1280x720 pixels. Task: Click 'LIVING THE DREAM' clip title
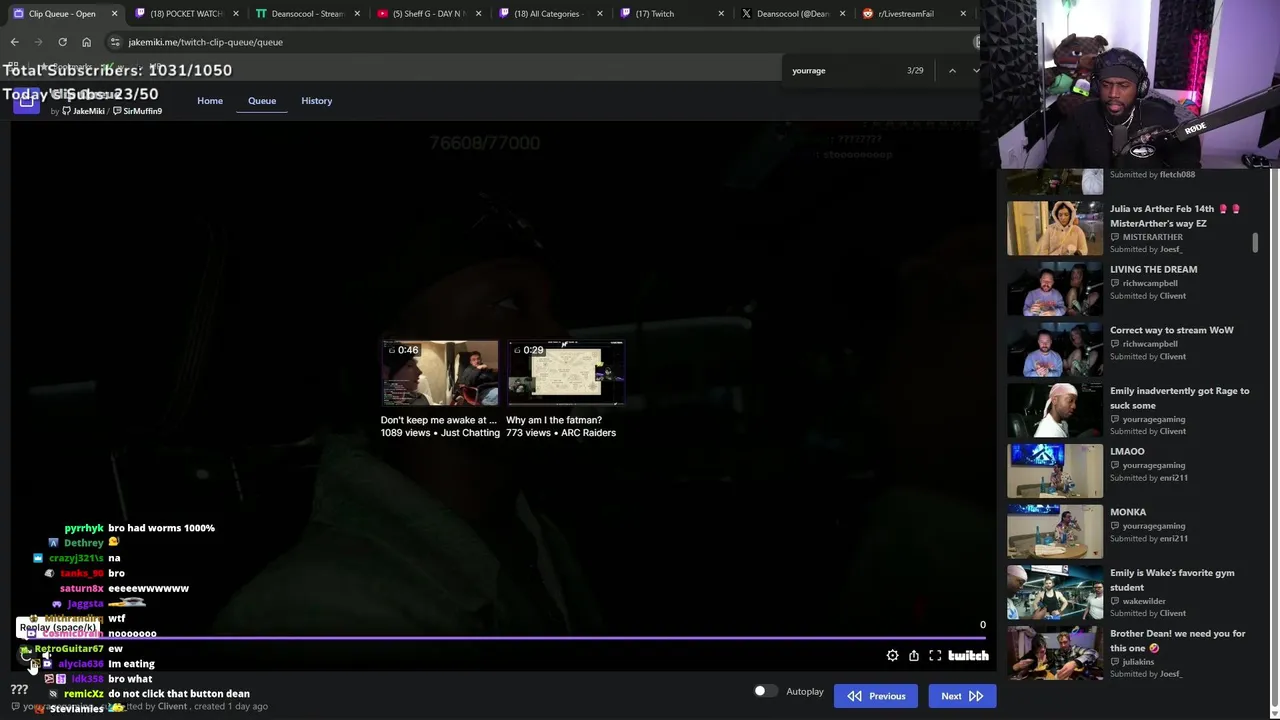tap(1153, 269)
